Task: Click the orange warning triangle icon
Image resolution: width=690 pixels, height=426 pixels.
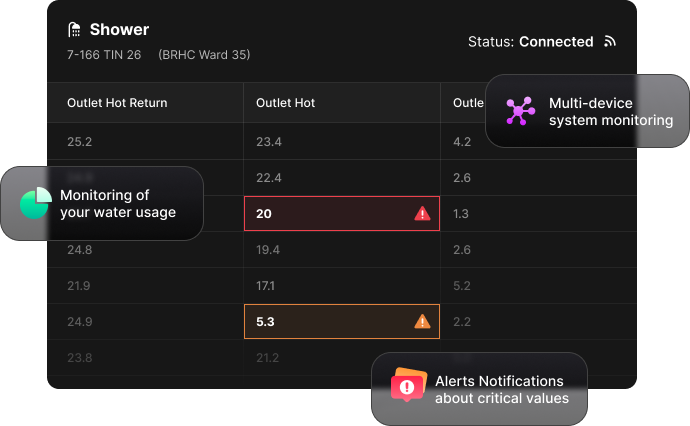Action: coord(422,322)
